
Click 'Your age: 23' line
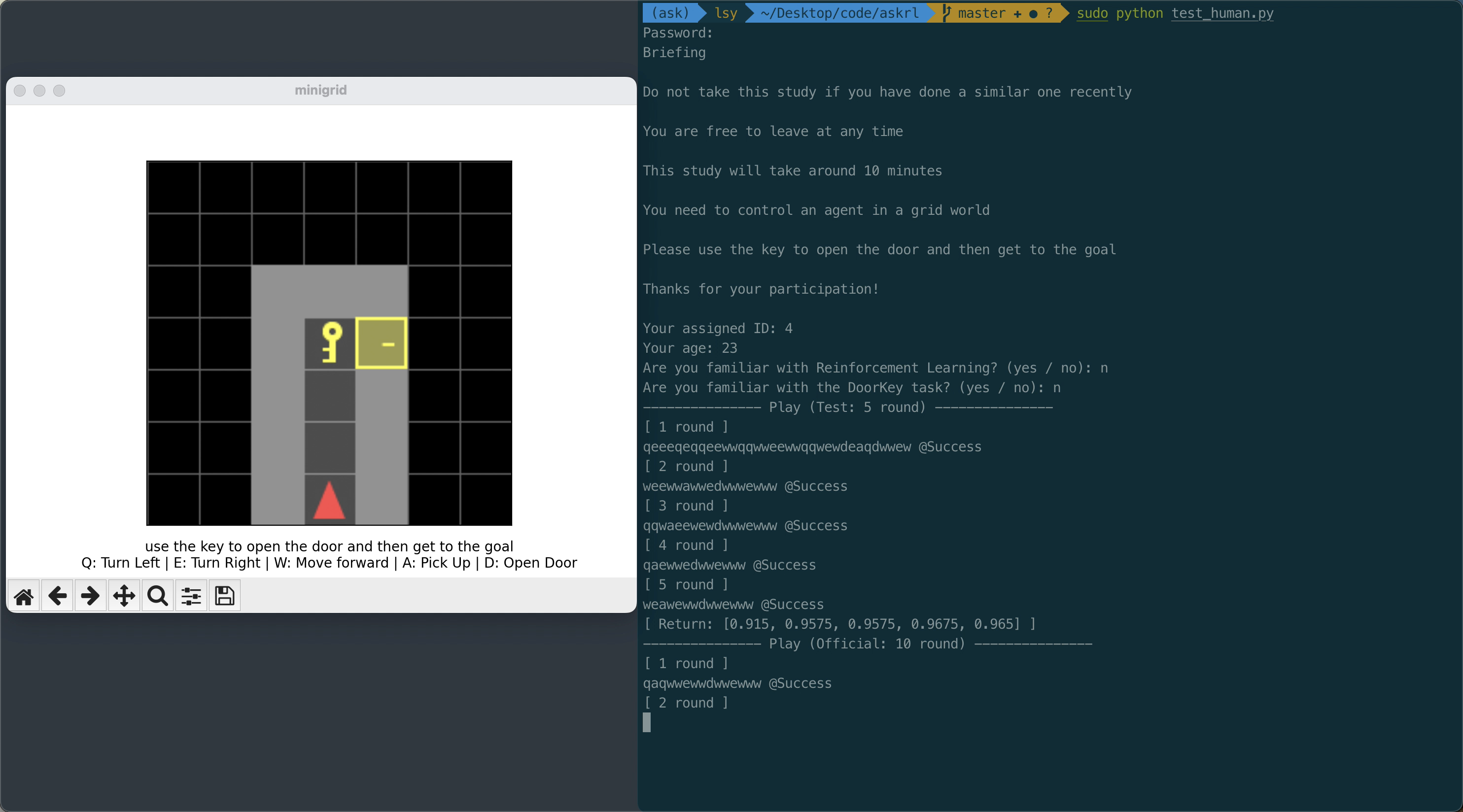(690, 348)
